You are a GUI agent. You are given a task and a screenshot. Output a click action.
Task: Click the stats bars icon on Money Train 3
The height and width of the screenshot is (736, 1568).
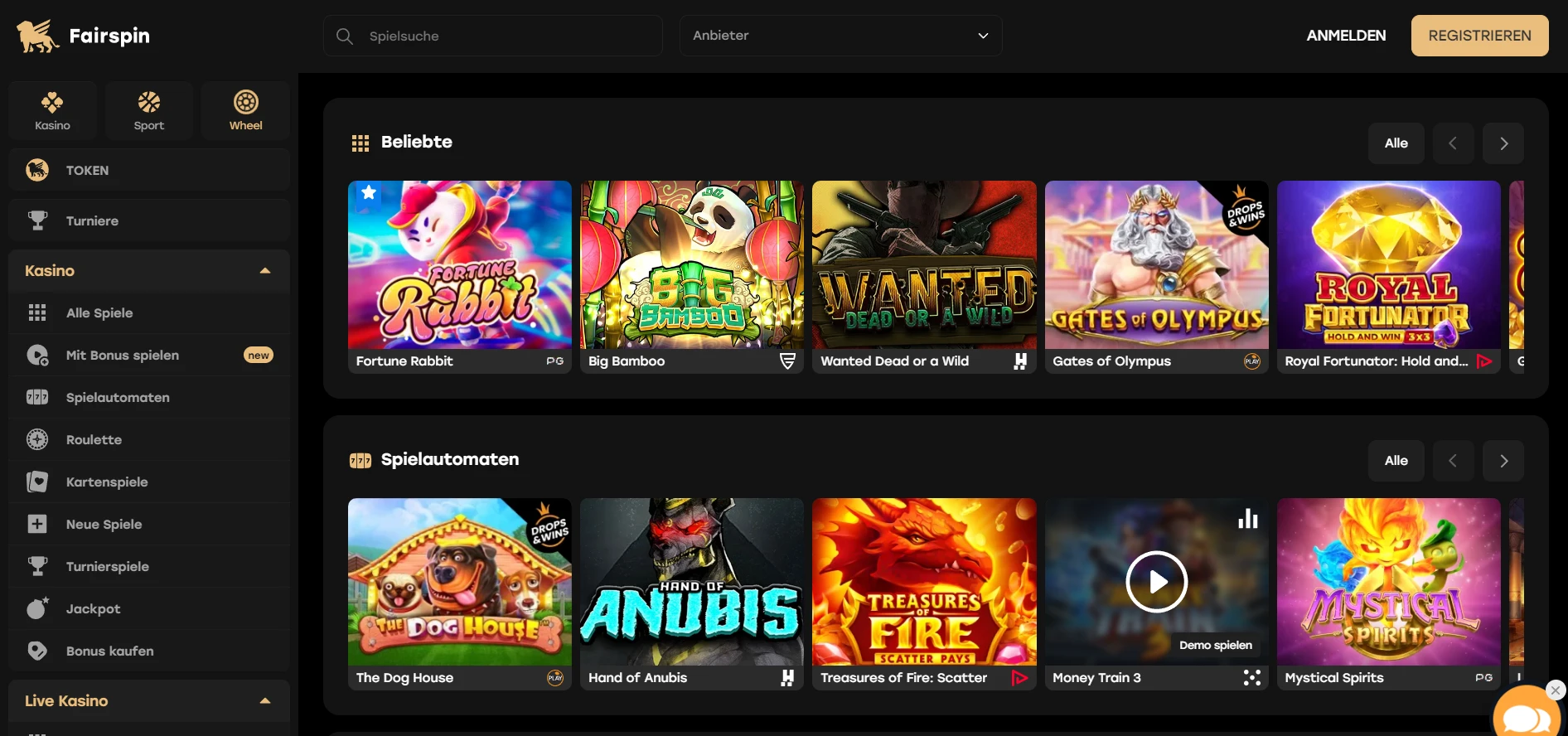tap(1247, 519)
